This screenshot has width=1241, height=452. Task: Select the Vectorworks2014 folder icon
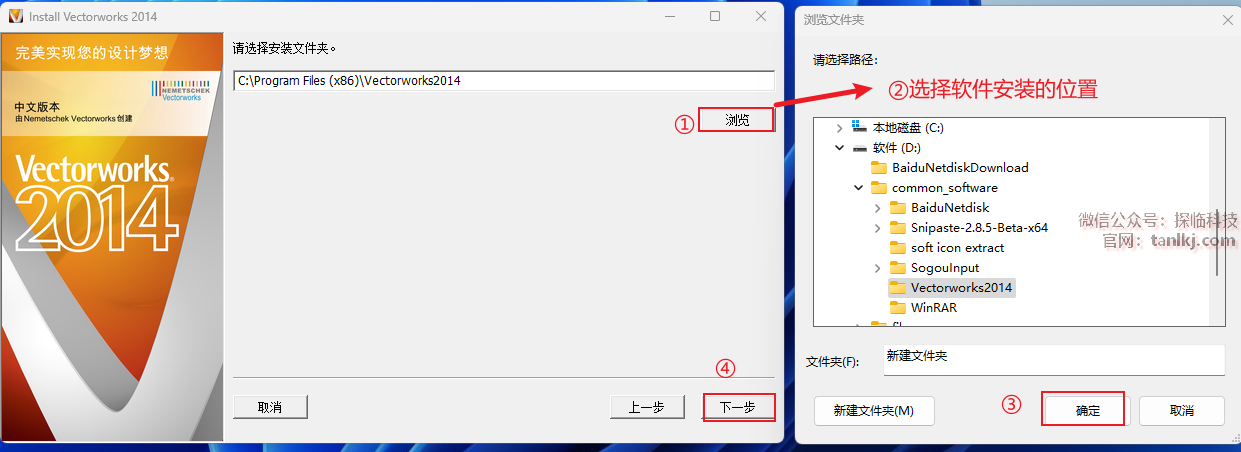point(897,288)
